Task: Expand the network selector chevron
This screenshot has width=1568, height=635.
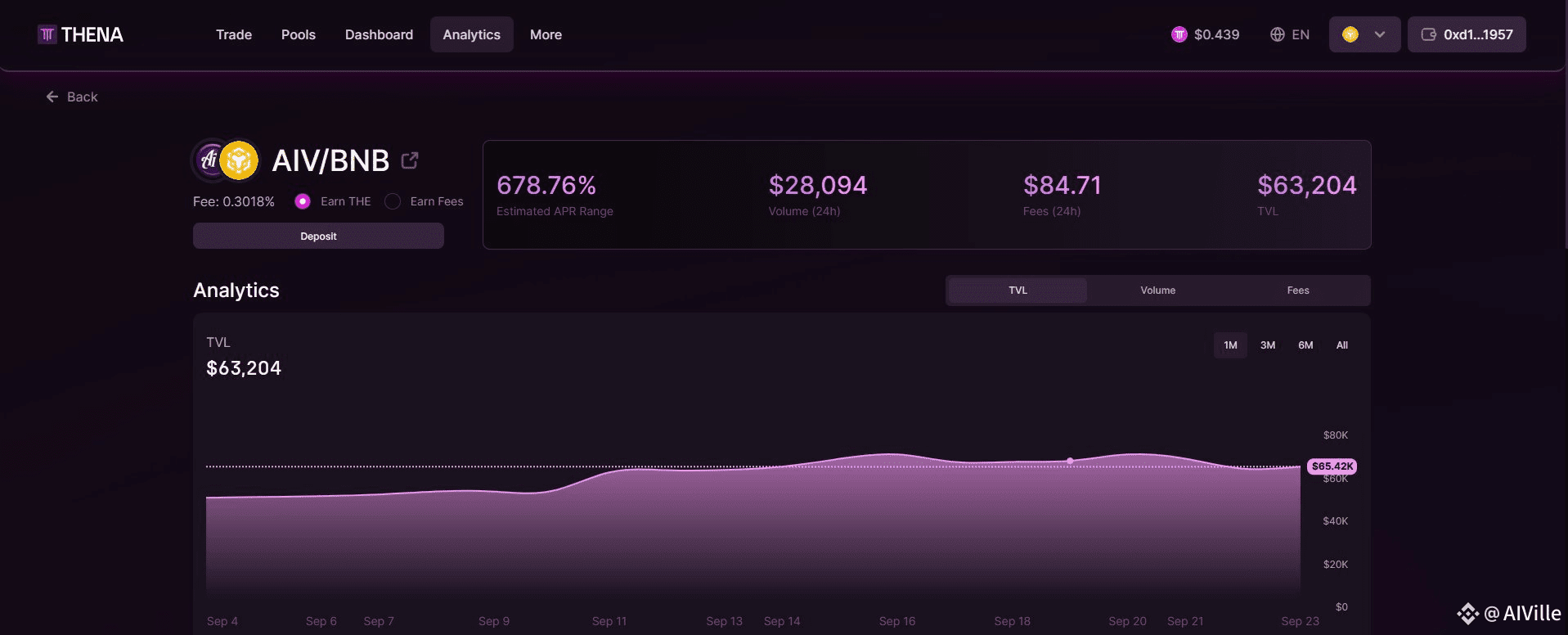Action: pyautogui.click(x=1380, y=34)
